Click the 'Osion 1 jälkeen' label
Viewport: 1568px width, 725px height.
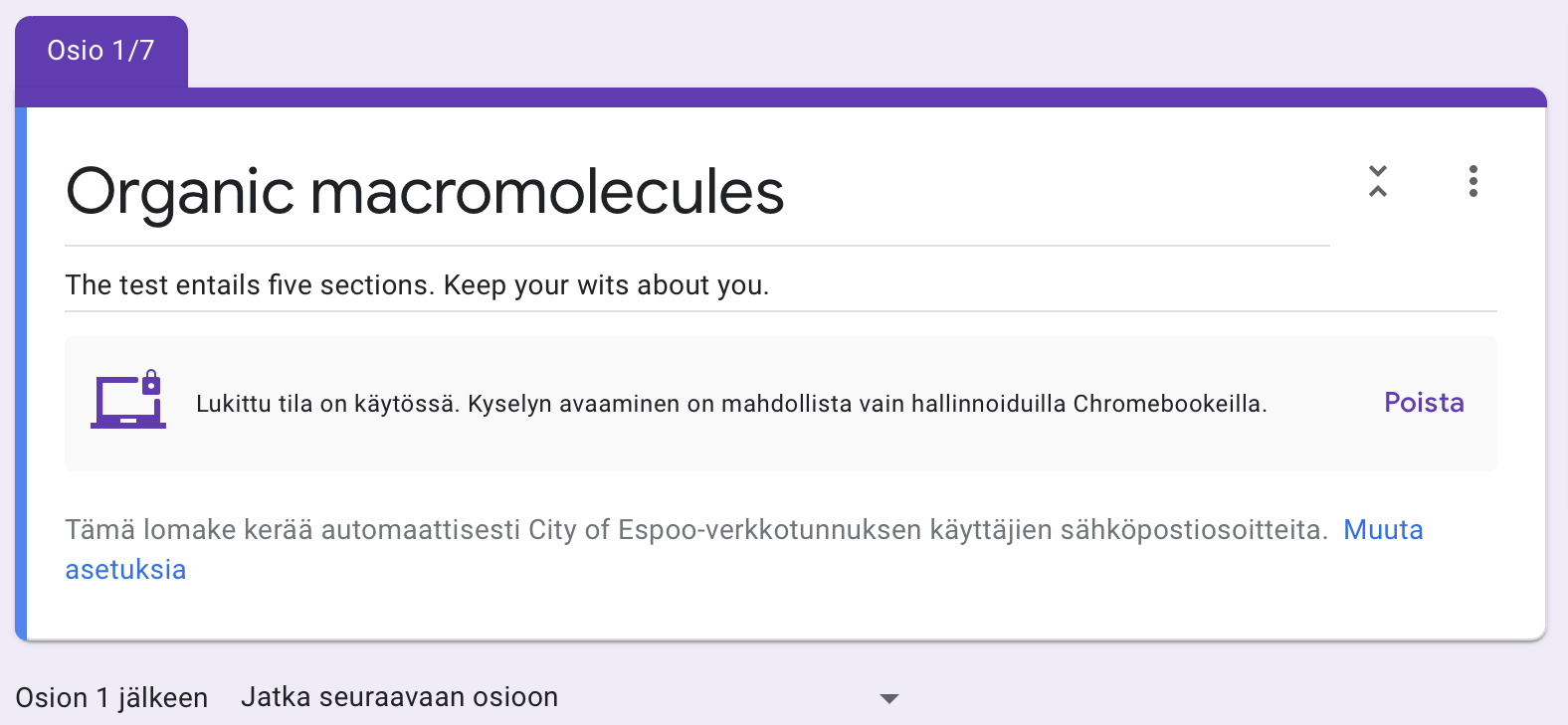(111, 698)
